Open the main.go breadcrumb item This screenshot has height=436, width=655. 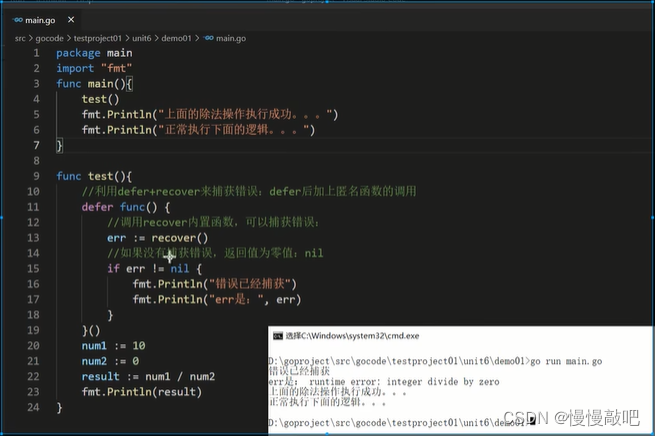coord(231,38)
